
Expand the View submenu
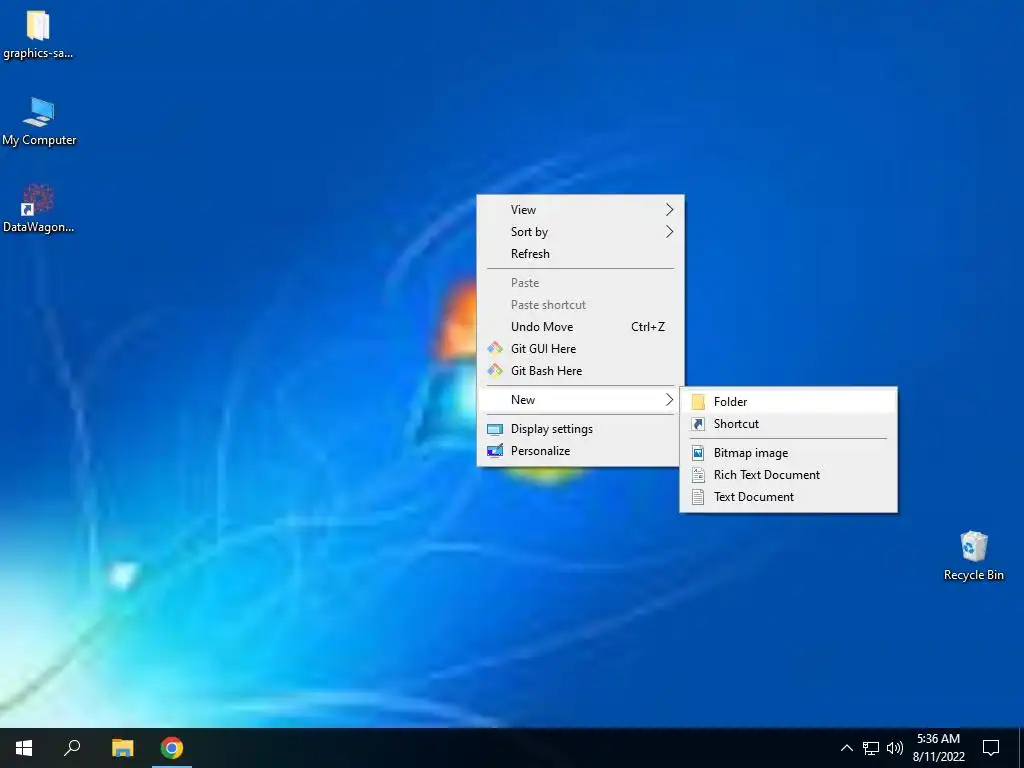click(581, 210)
